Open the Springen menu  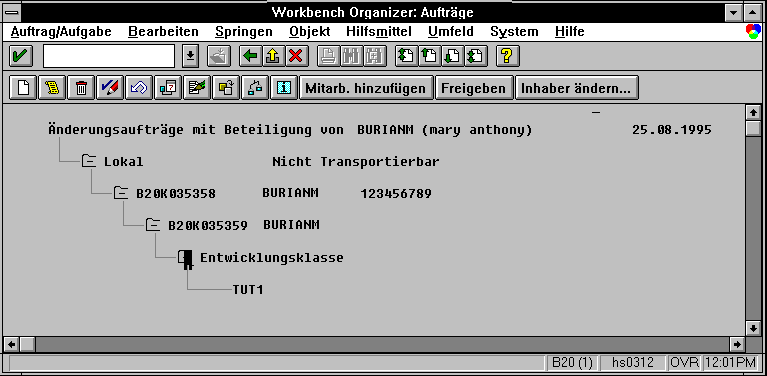click(x=244, y=32)
